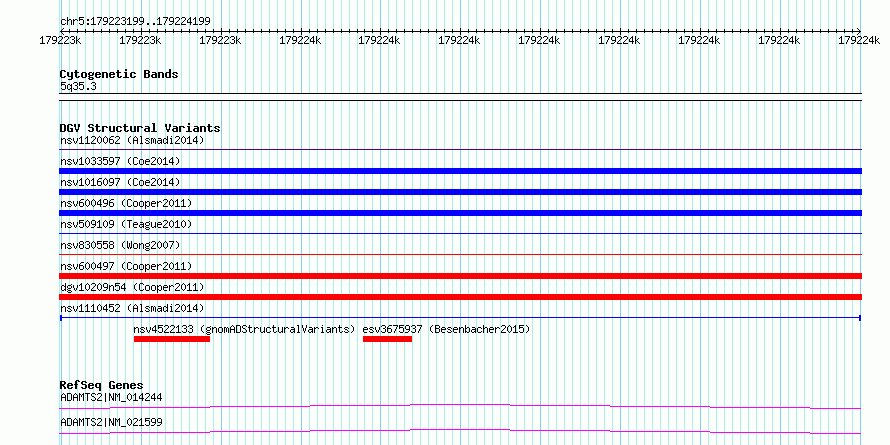890x445 pixels.
Task: Click the 5q35.3 cytogenetic band bar
Action: point(460,97)
